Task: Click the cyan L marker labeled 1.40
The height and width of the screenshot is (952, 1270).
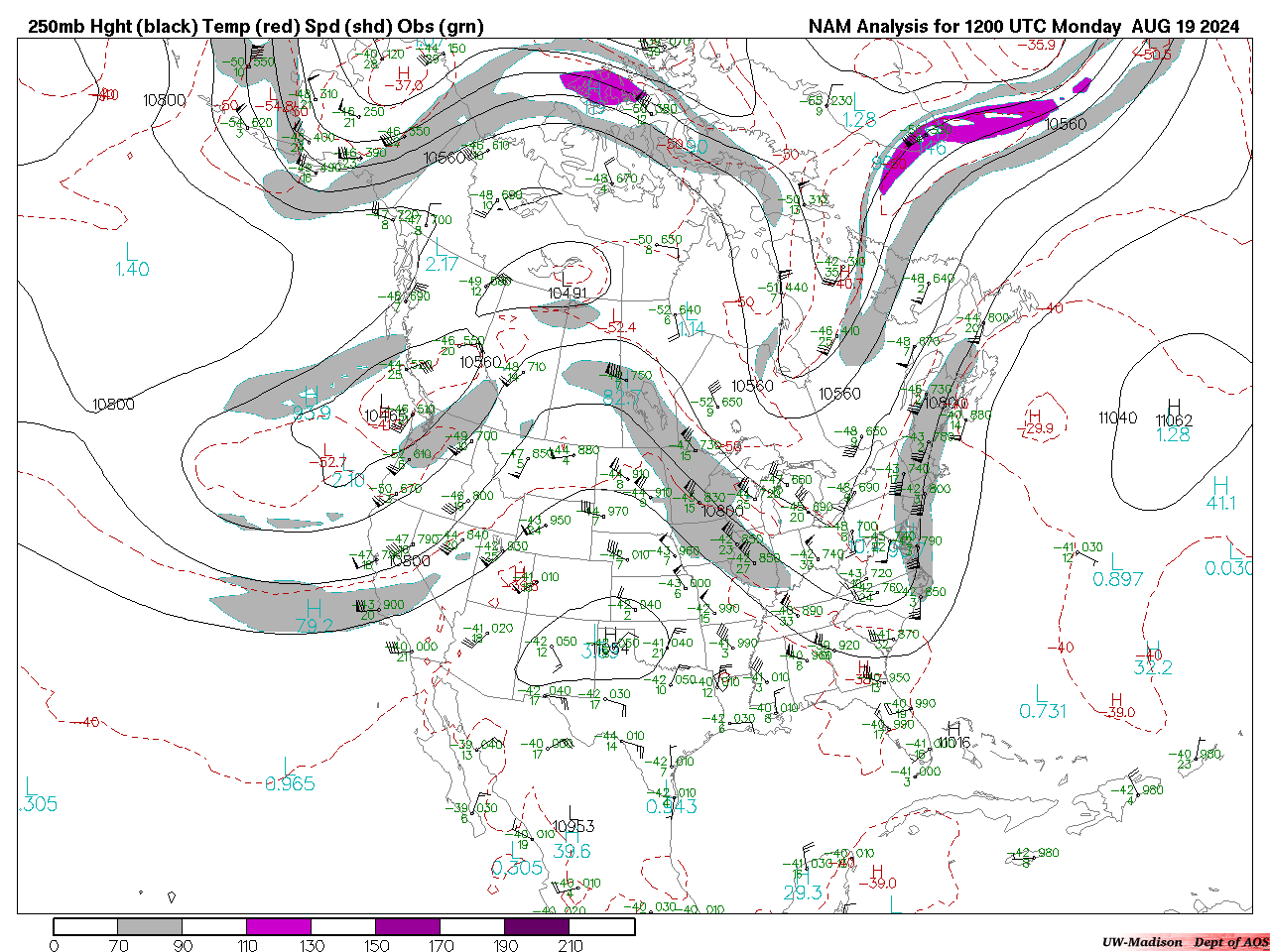Action: click(131, 251)
